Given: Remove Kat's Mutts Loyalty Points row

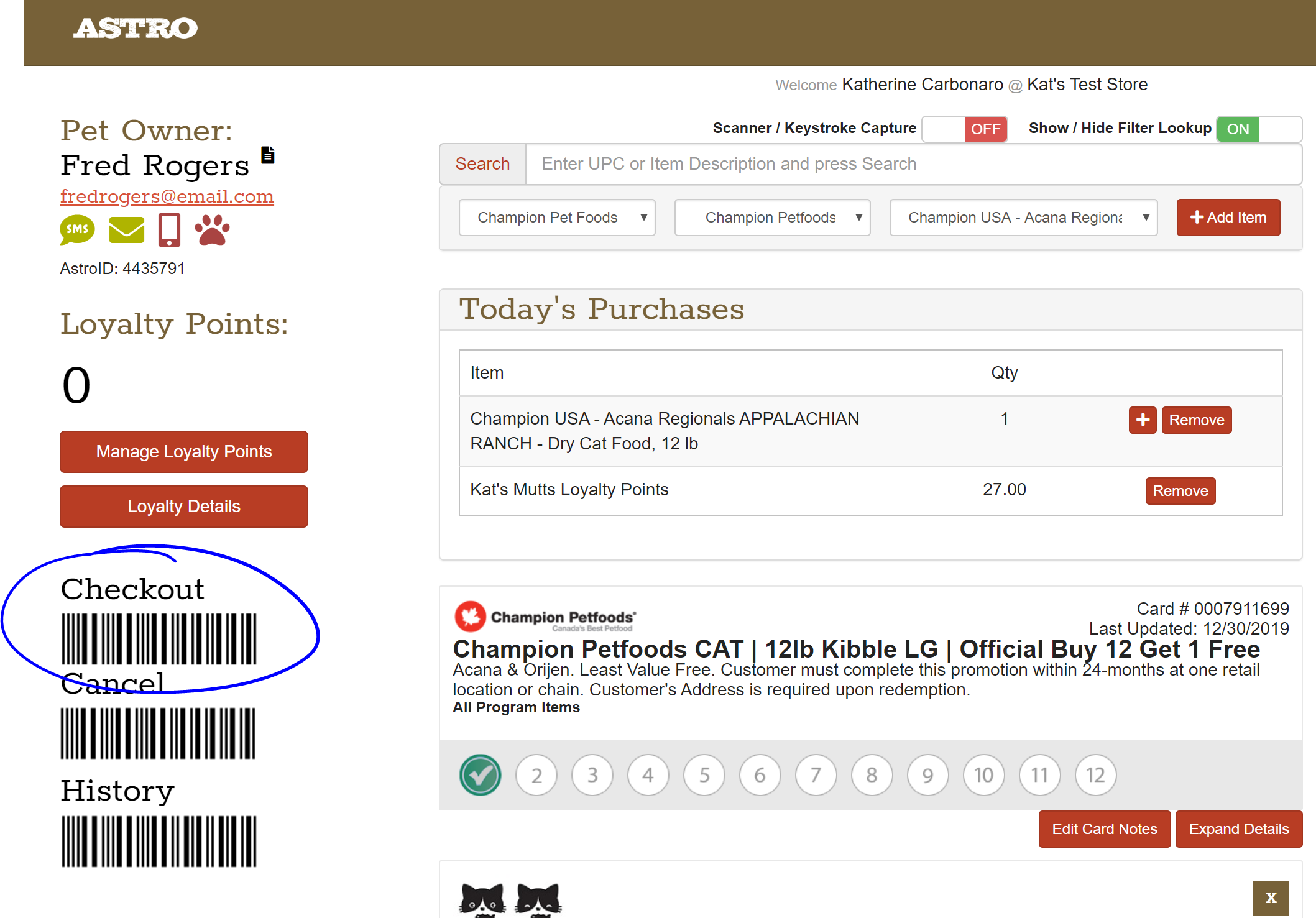Looking at the screenshot, I should click(1180, 491).
